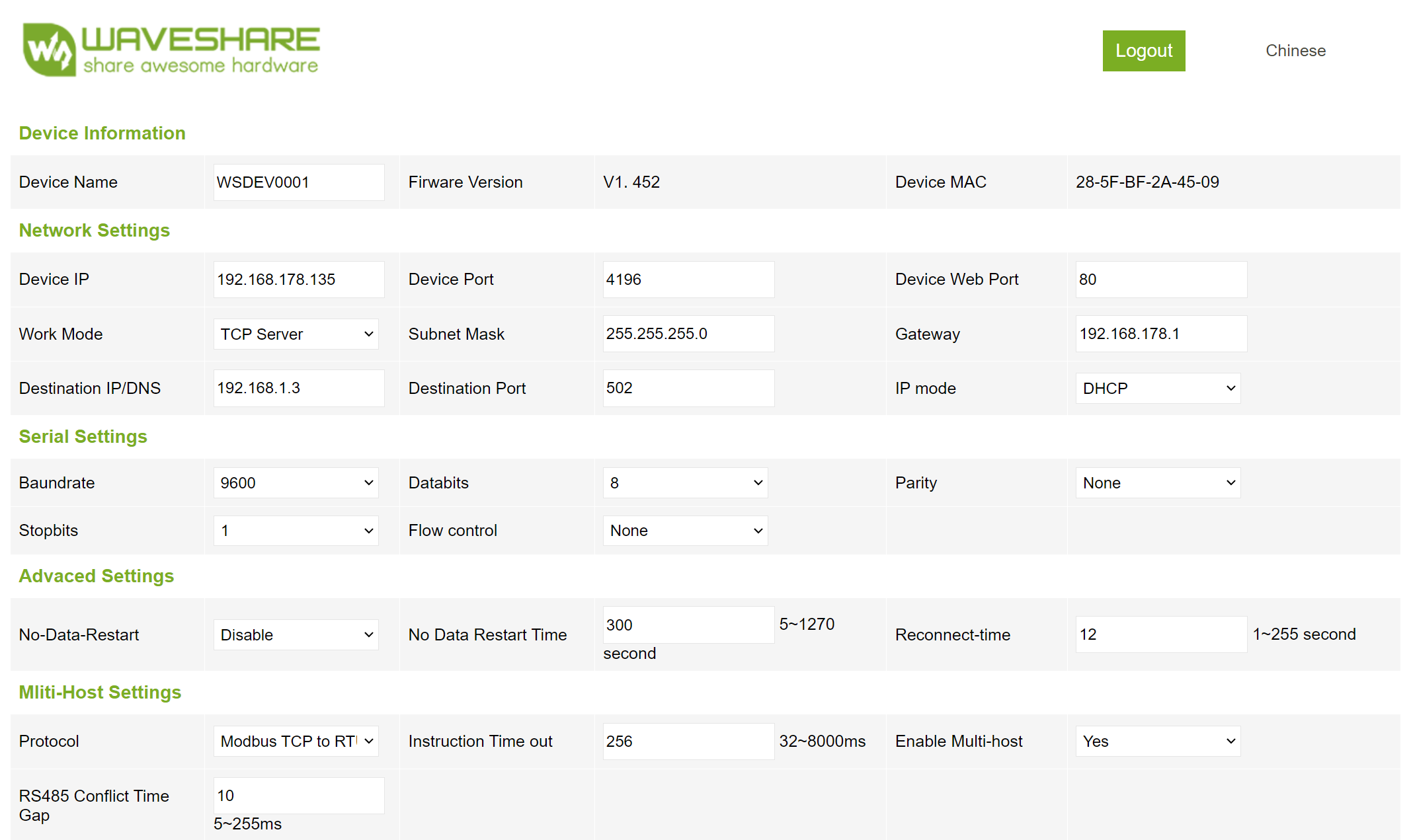Switch language to Chinese
The image size is (1411, 840).
click(x=1295, y=51)
